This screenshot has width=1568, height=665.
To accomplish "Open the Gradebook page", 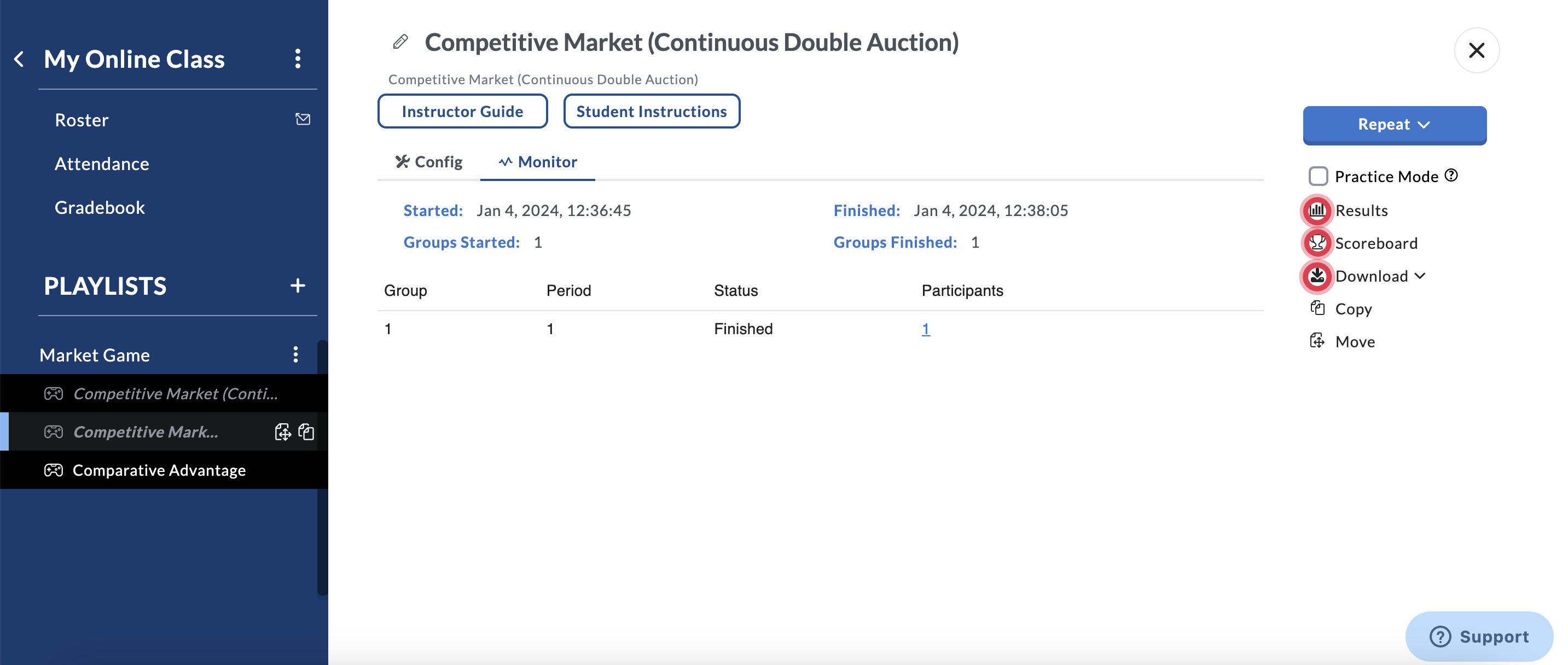I will (x=100, y=207).
